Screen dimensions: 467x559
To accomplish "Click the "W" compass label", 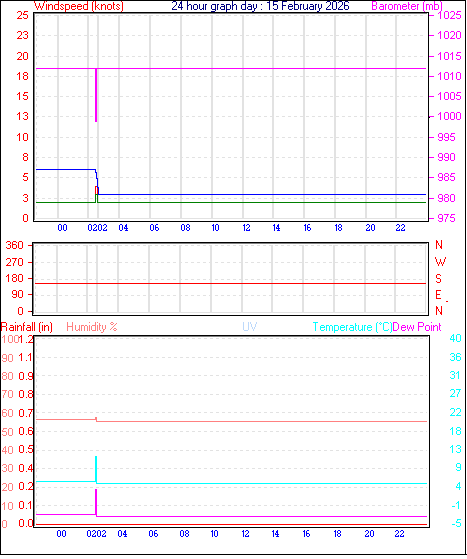I will pos(441,262).
